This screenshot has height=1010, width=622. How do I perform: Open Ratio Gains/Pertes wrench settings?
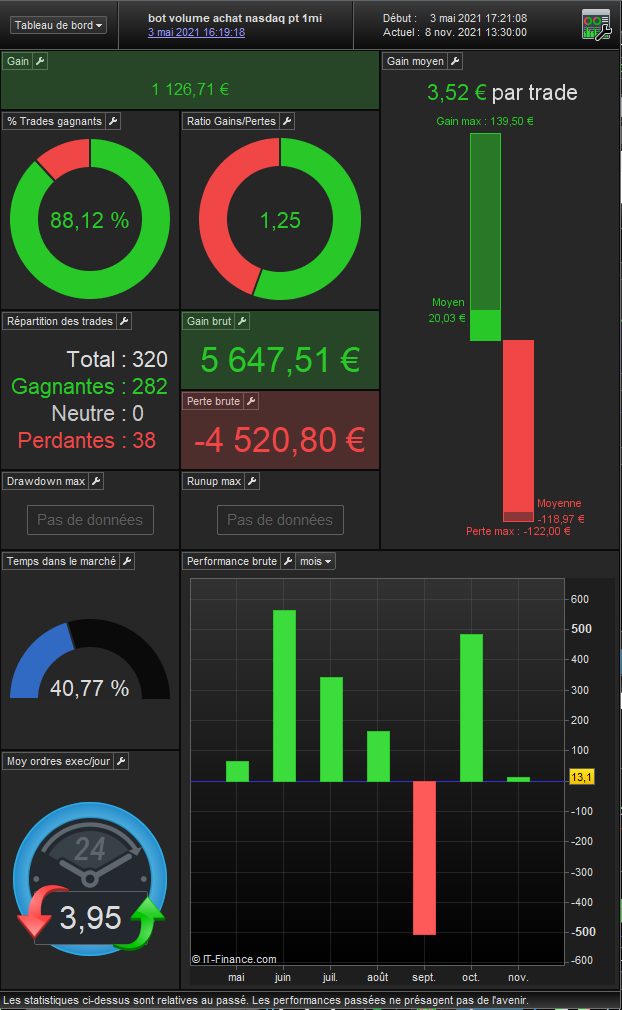(x=287, y=121)
